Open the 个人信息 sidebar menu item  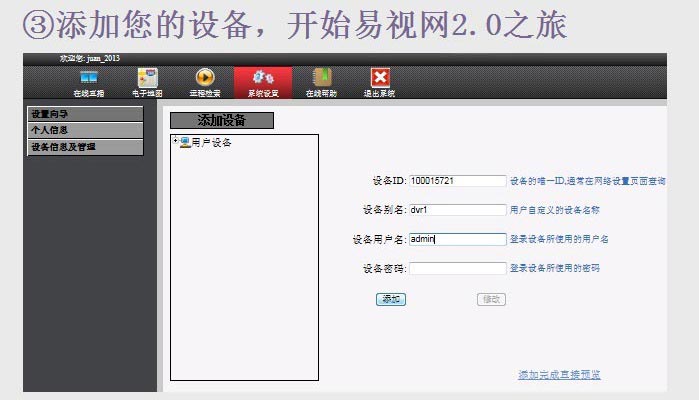coord(85,130)
